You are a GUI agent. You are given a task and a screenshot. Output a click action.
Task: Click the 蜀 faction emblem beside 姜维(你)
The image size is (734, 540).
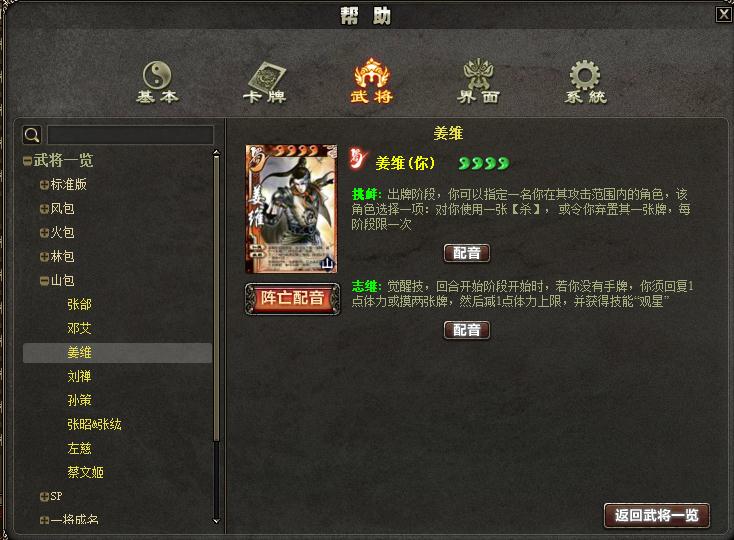tap(359, 159)
